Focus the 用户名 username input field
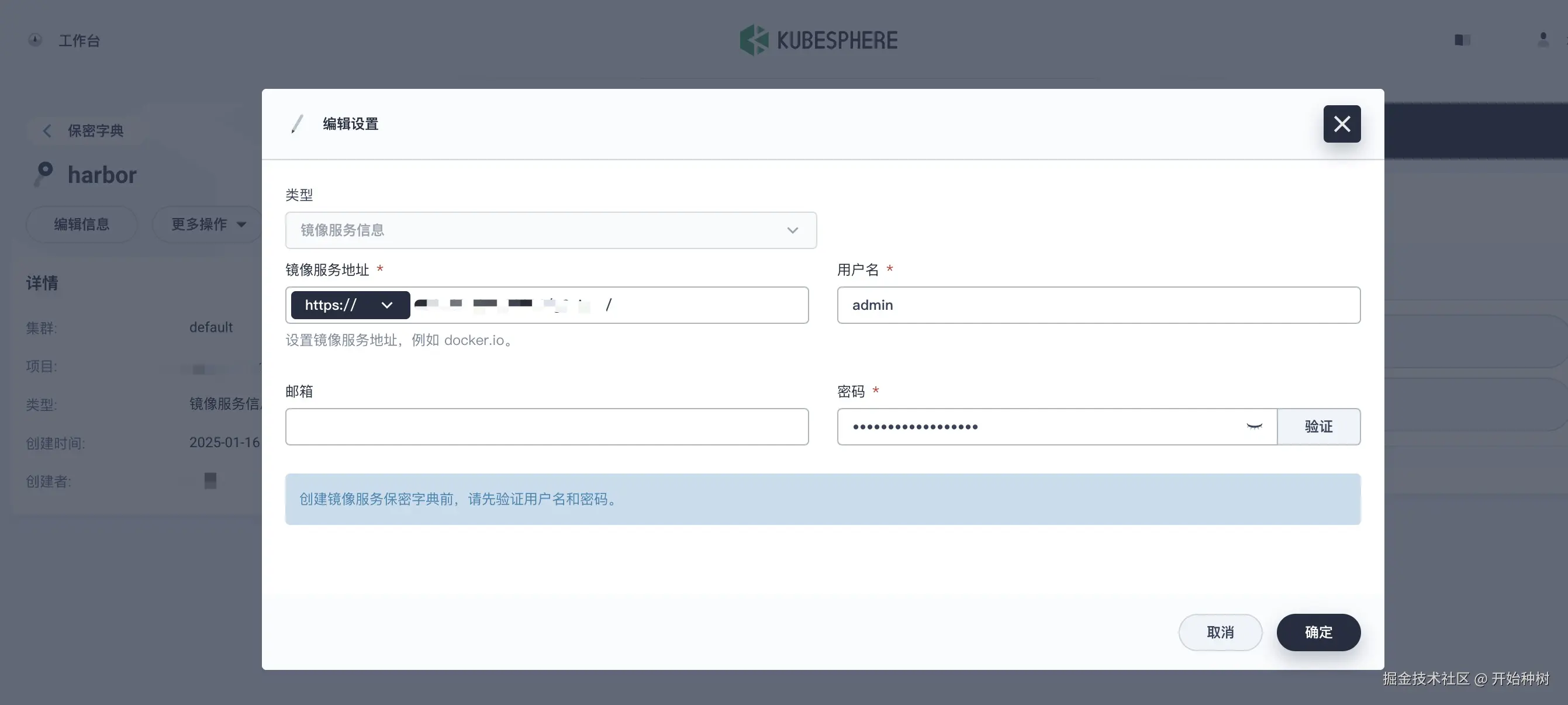This screenshot has width=1568, height=705. [1098, 305]
